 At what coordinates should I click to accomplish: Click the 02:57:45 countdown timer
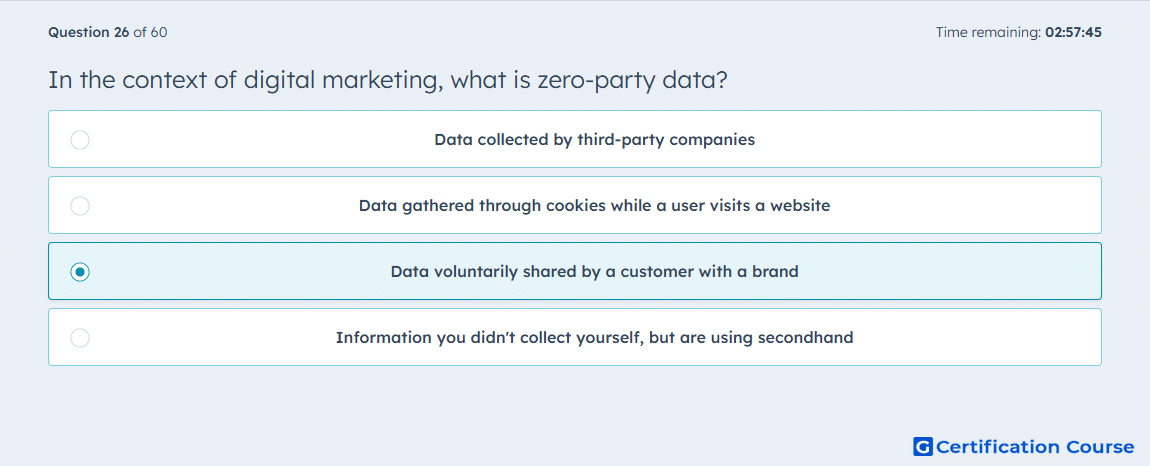pyautogui.click(x=1074, y=32)
